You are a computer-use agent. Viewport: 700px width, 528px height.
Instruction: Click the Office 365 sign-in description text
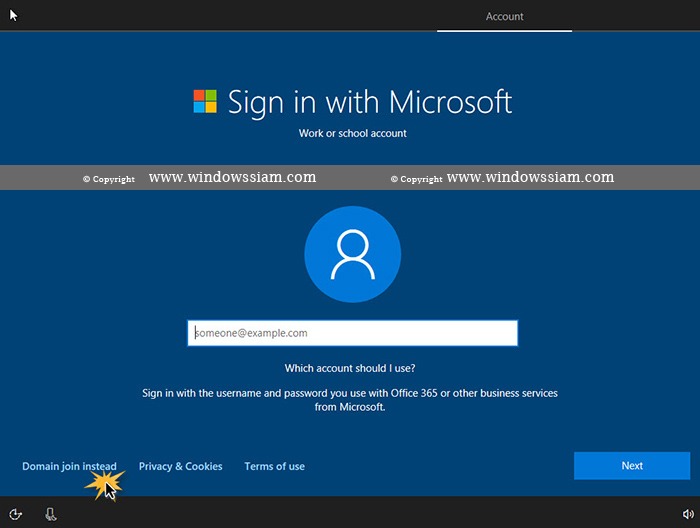coord(350,400)
